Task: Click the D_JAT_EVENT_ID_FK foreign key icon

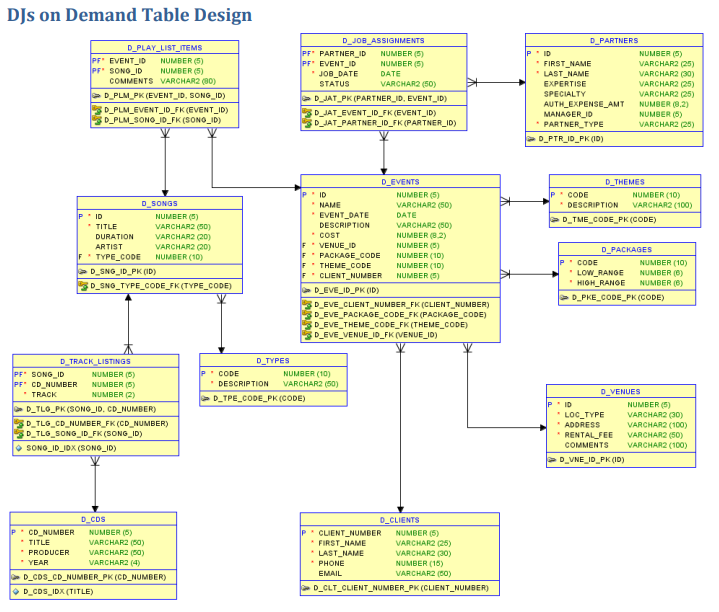Action: click(x=307, y=113)
